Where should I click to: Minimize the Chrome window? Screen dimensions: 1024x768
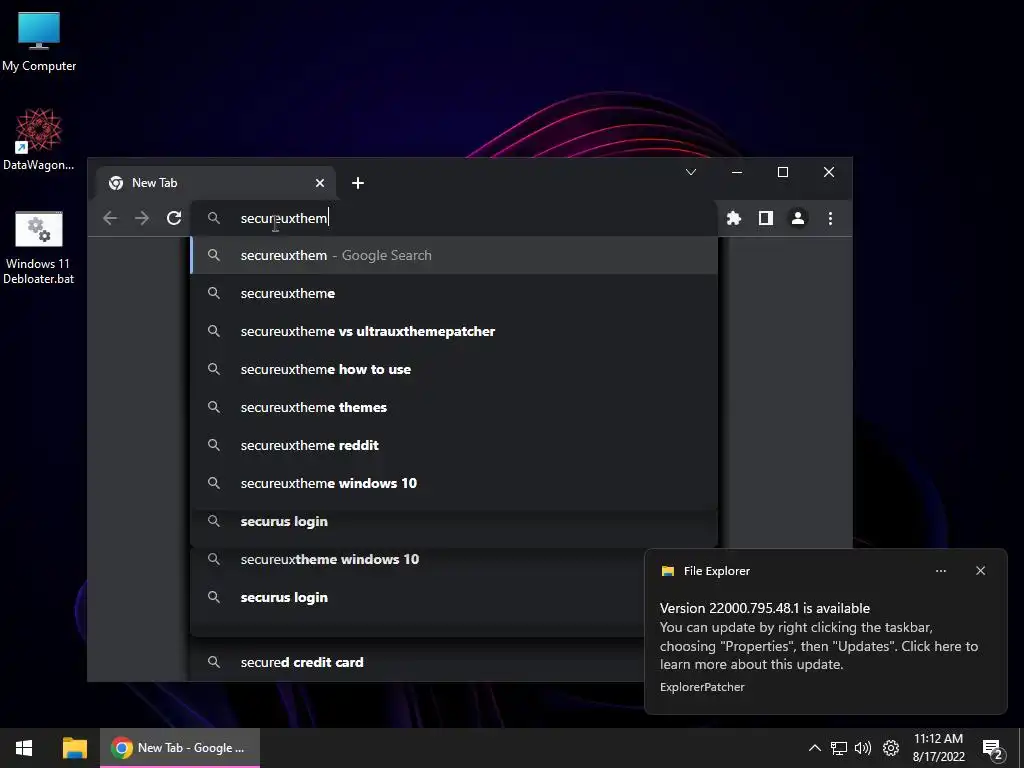[x=737, y=172]
